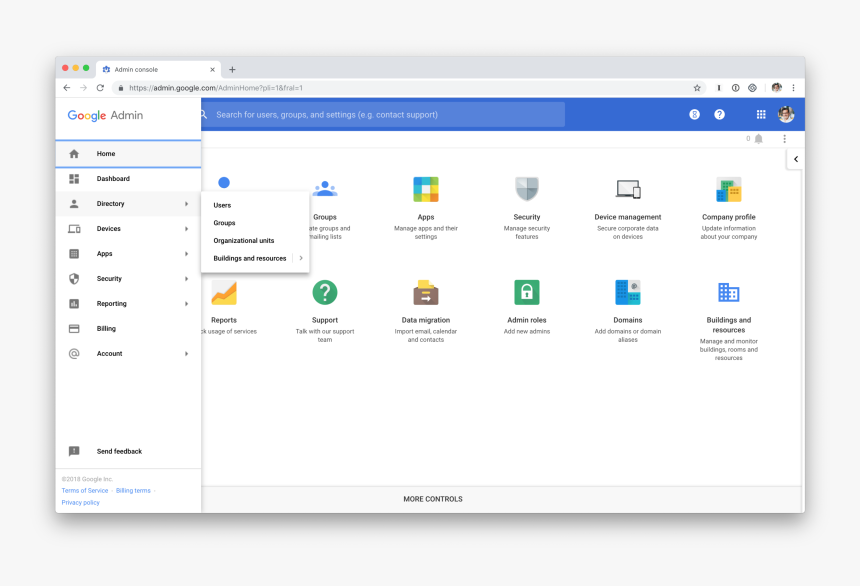Select Buildings and resources in flyout

coord(250,258)
